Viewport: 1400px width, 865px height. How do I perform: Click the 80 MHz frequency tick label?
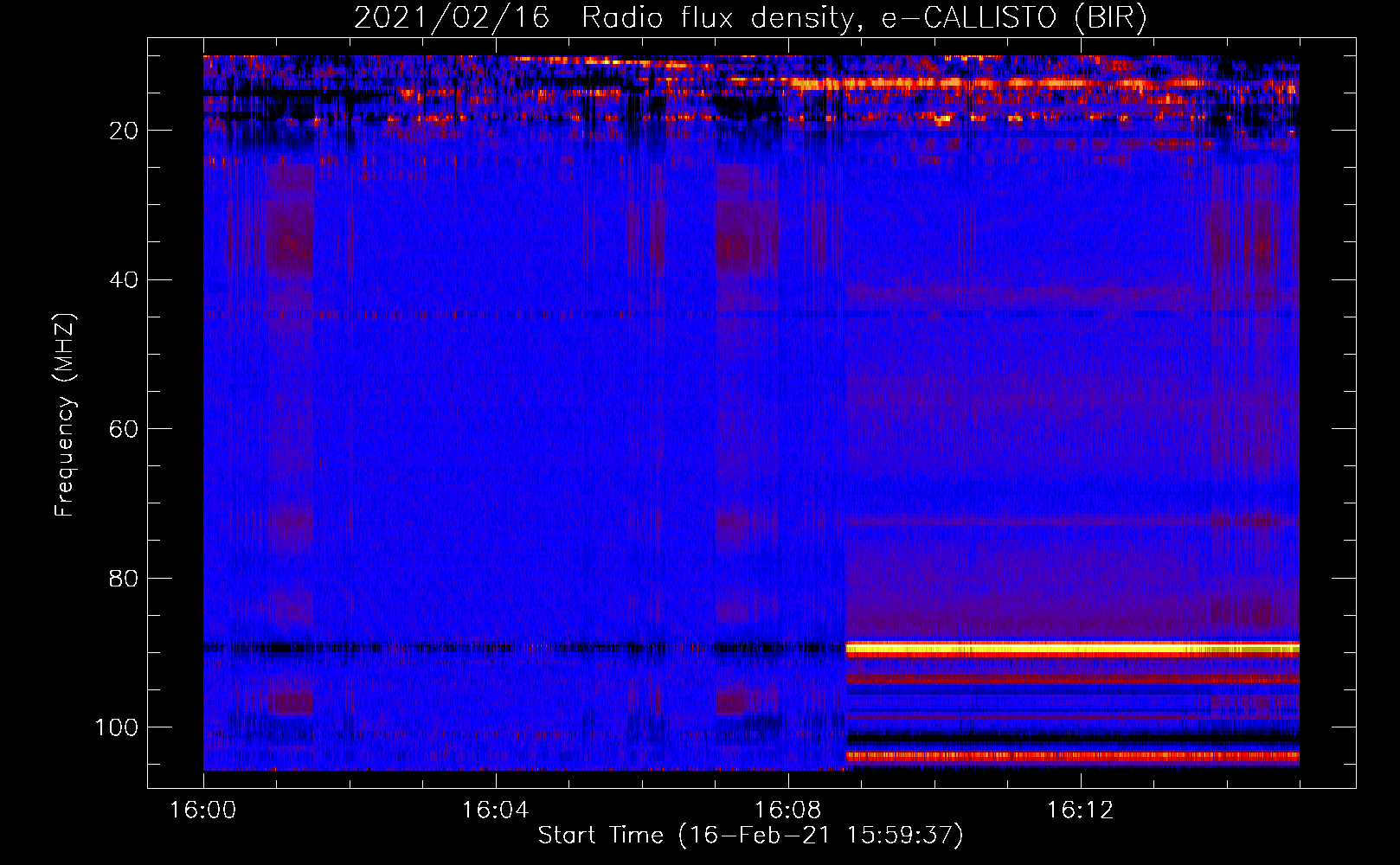[125, 578]
